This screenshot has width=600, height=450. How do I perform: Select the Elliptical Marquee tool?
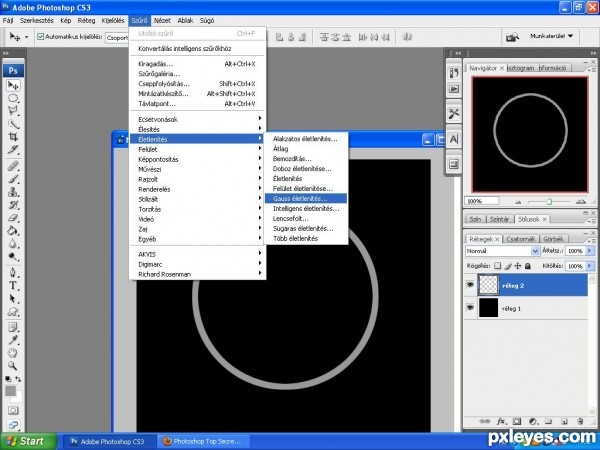coord(13,98)
